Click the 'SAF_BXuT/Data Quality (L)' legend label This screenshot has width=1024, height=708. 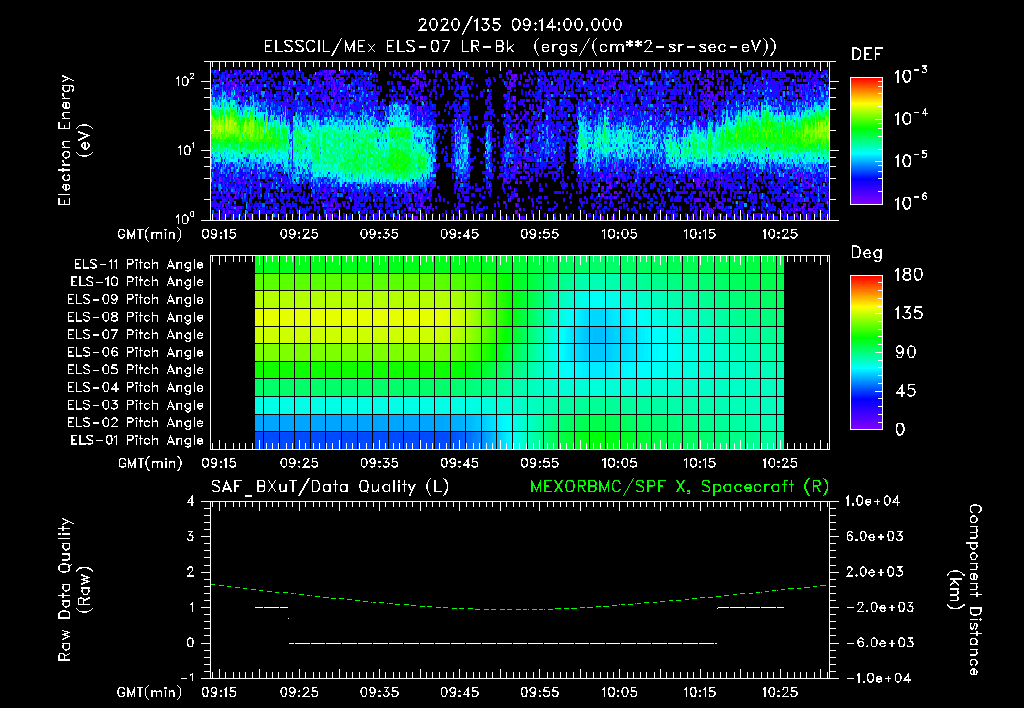pyautogui.click(x=330, y=487)
